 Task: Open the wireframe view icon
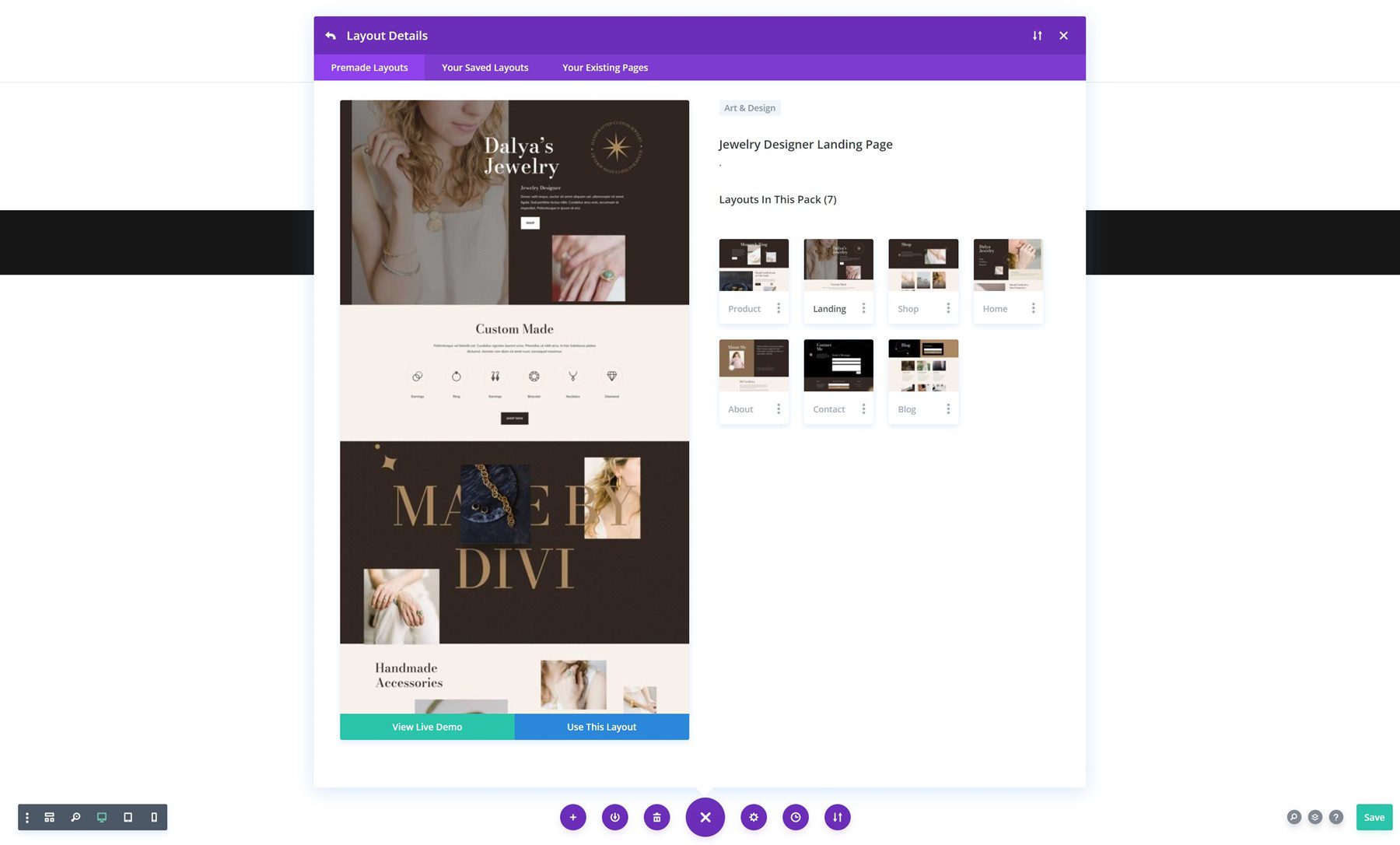point(49,817)
